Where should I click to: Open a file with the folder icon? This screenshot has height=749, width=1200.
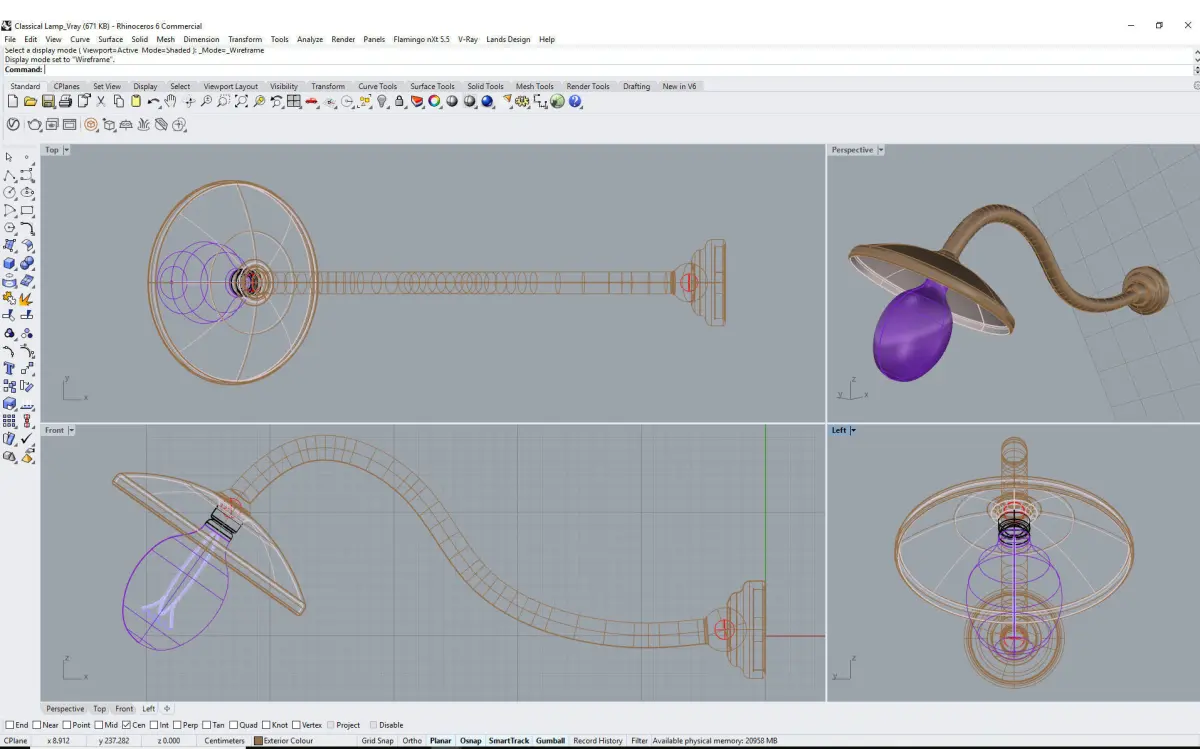[x=30, y=101]
